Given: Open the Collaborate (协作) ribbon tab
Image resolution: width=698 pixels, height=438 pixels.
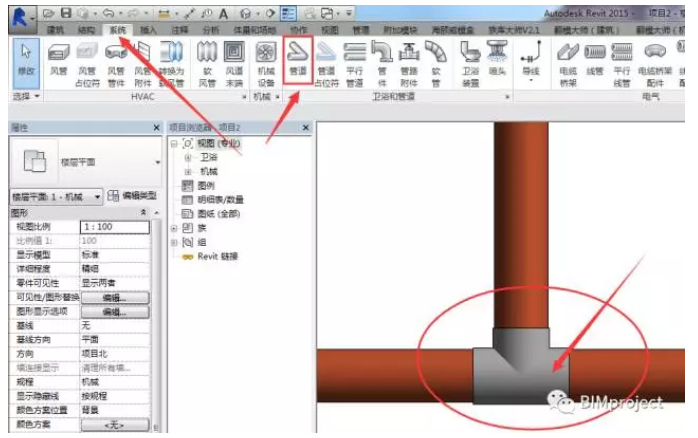Looking at the screenshot, I should 299,30.
